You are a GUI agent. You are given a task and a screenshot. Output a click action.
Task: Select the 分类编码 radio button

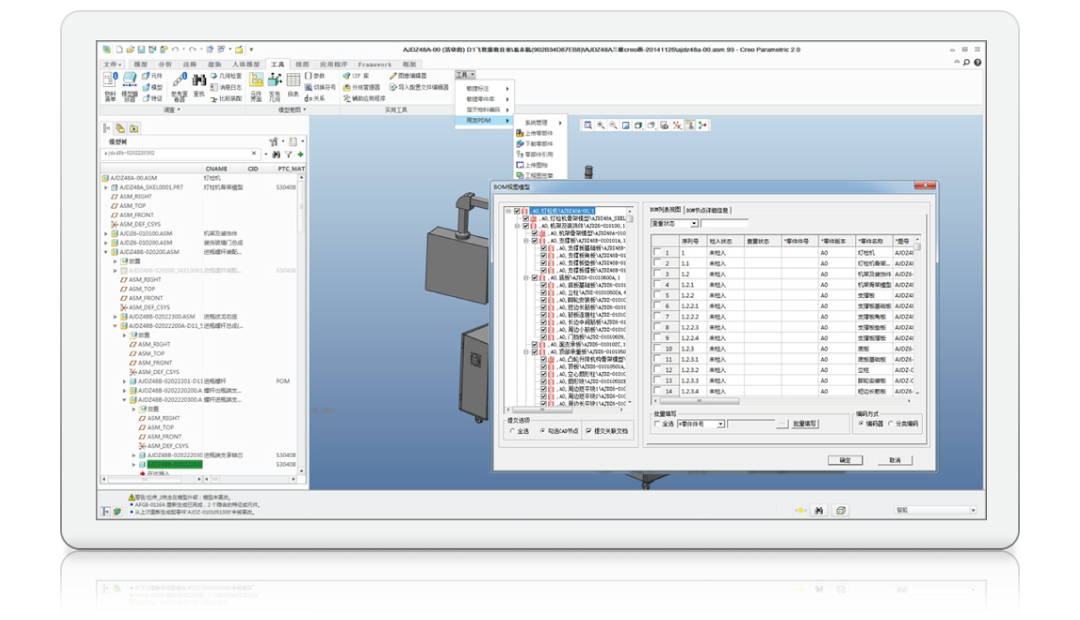[891, 423]
